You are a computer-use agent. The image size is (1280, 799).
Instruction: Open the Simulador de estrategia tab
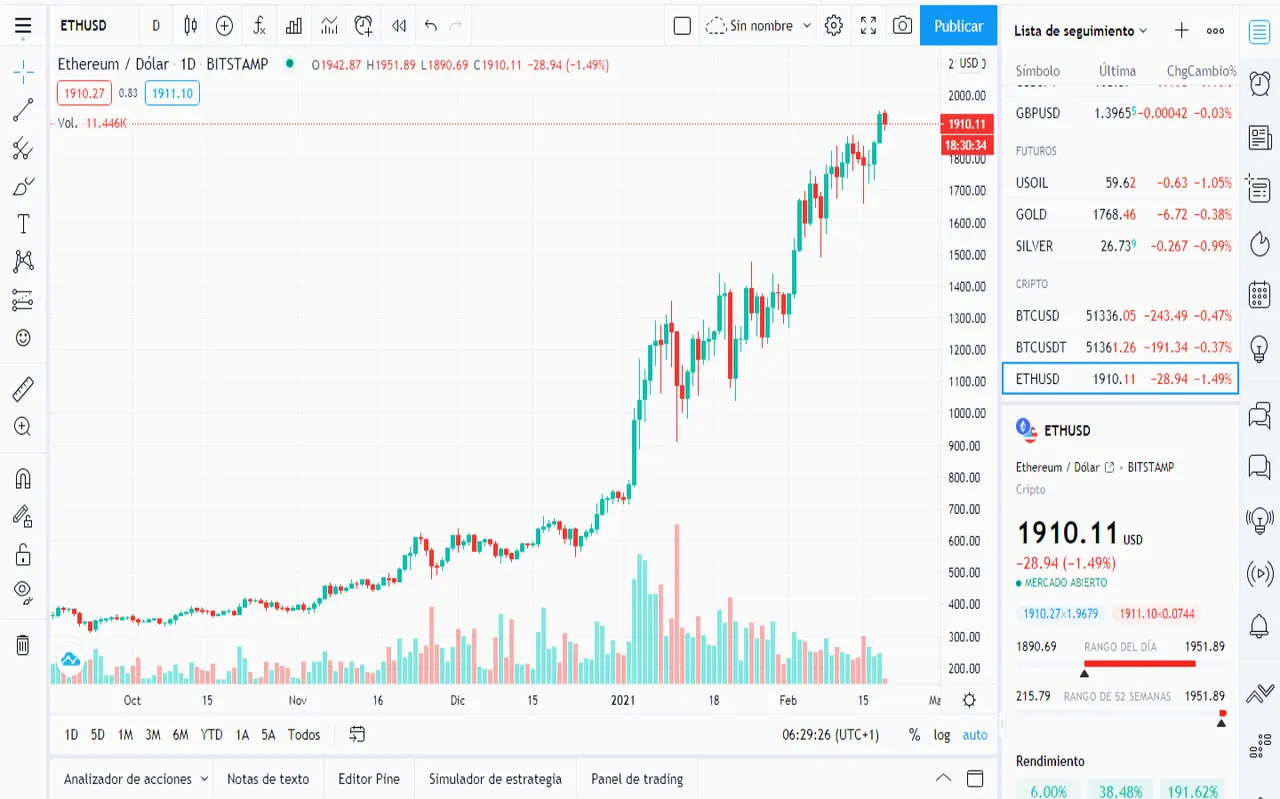pos(495,779)
